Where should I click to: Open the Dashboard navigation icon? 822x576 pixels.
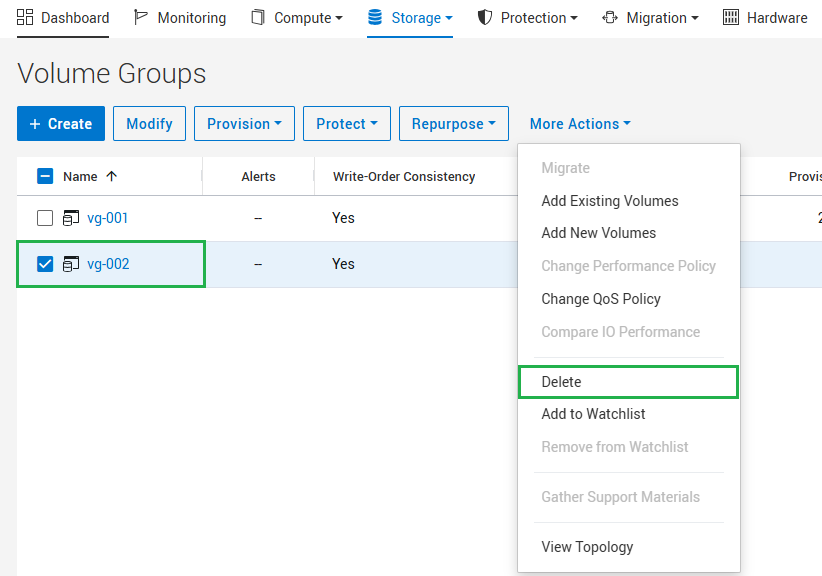[x=24, y=17]
